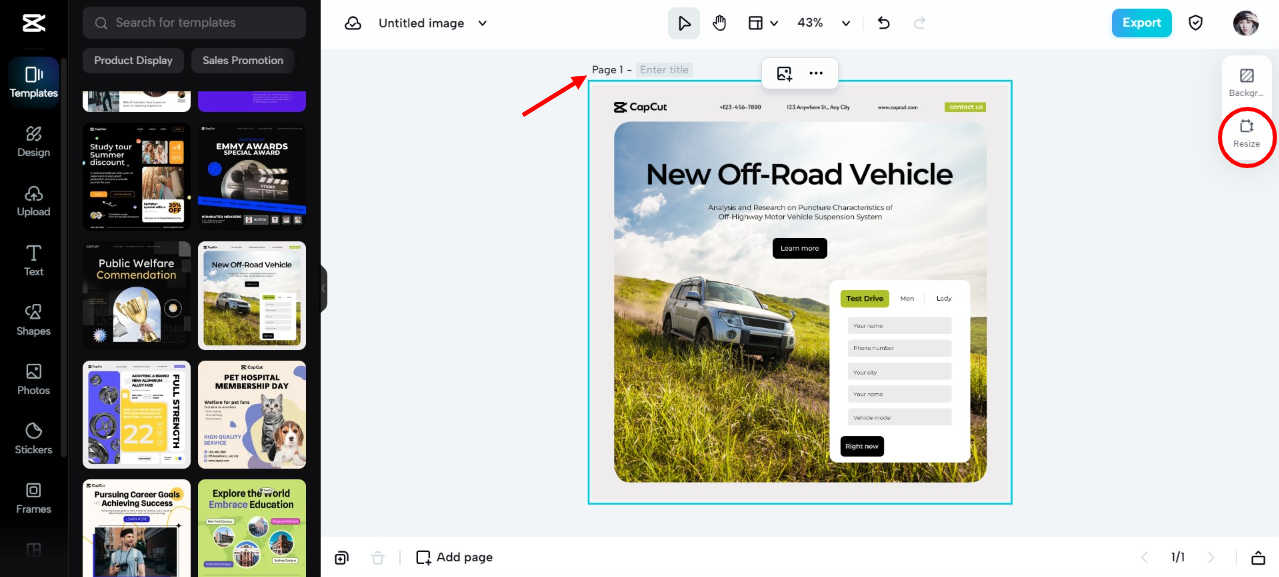This screenshot has height=577, width=1279.
Task: Duplicate the page using the bottom icon
Action: click(x=342, y=557)
